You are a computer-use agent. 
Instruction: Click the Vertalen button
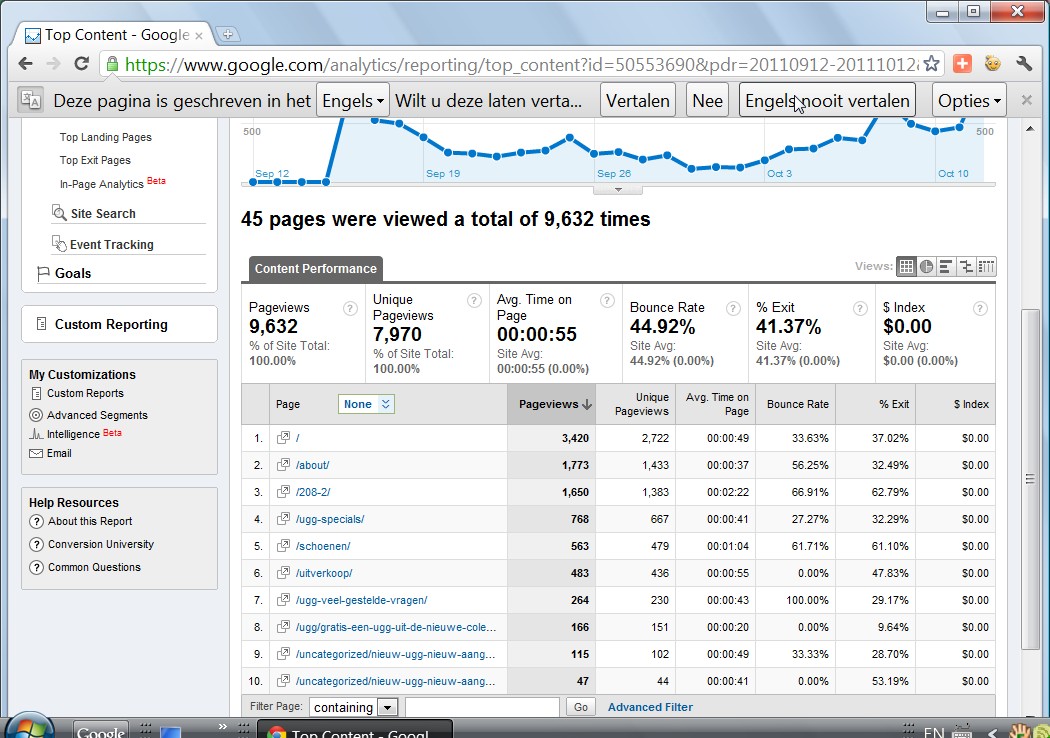point(638,100)
